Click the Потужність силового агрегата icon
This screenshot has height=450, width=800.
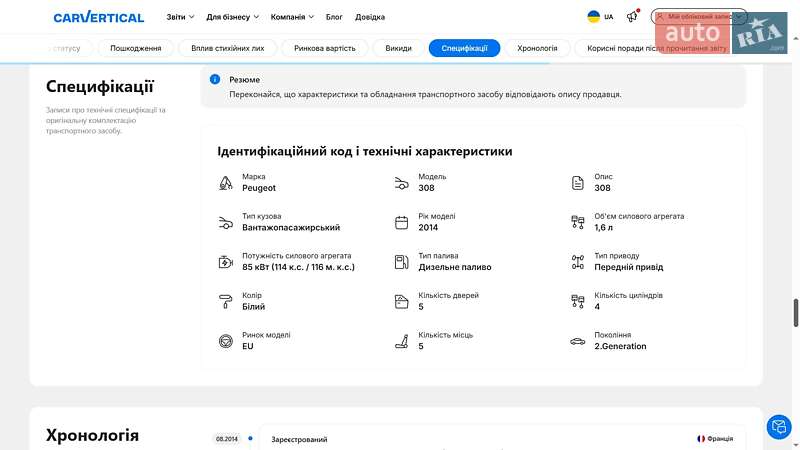pyautogui.click(x=226, y=262)
